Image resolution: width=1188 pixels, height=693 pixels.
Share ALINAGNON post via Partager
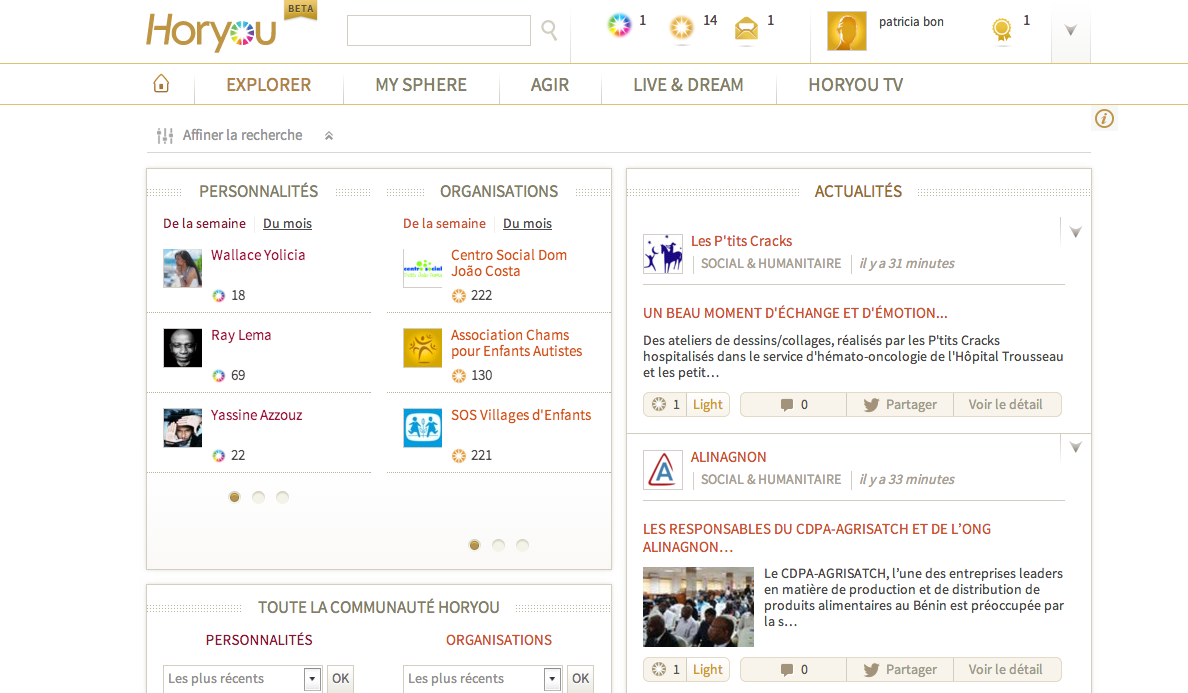(900, 670)
